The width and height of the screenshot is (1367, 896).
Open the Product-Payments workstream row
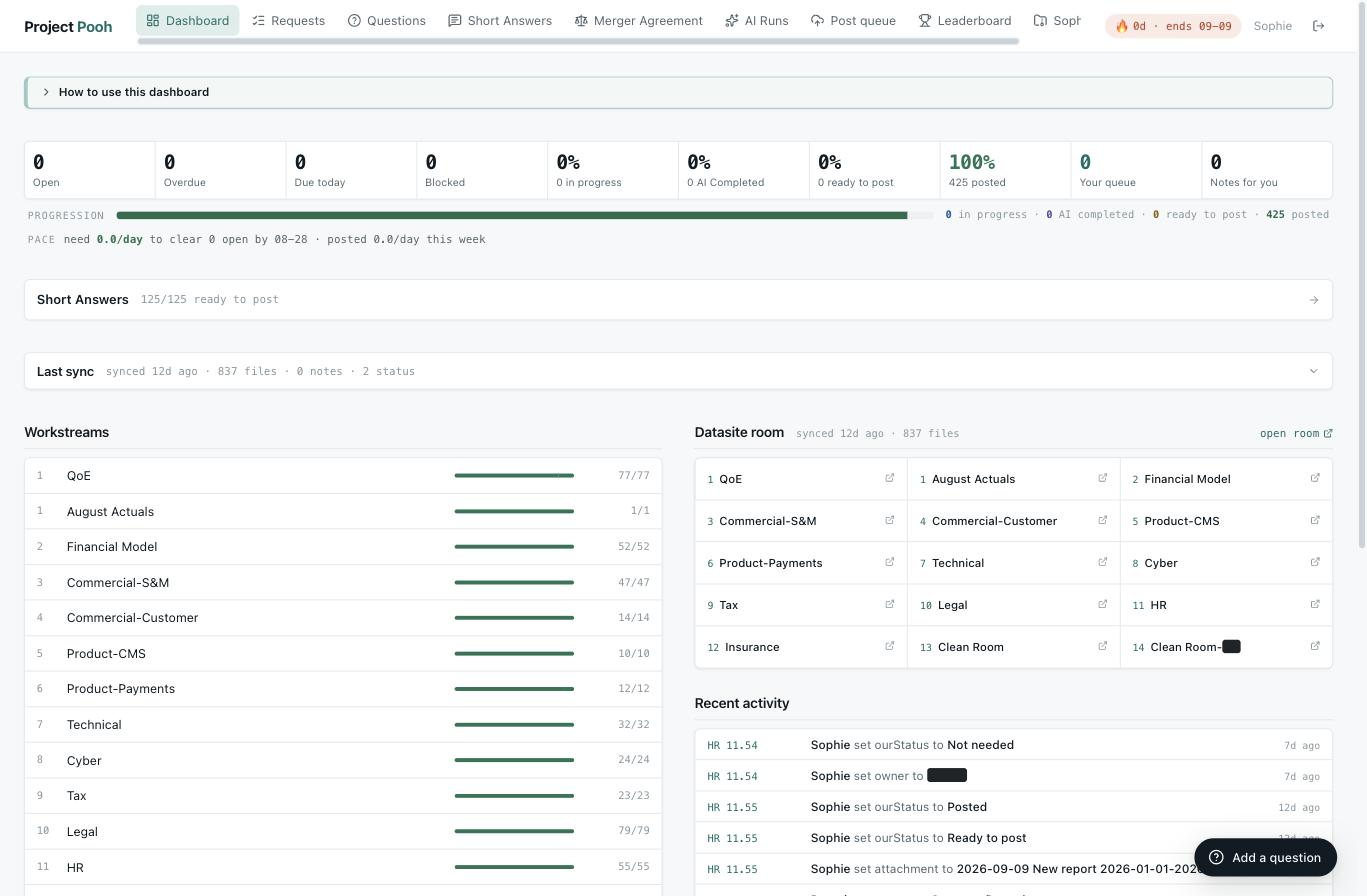tap(343, 689)
